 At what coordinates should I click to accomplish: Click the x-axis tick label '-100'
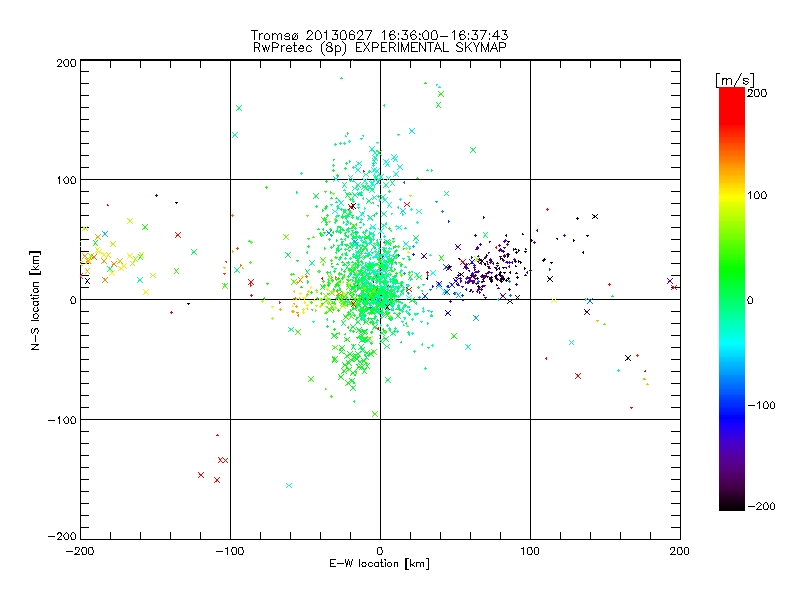(x=230, y=552)
